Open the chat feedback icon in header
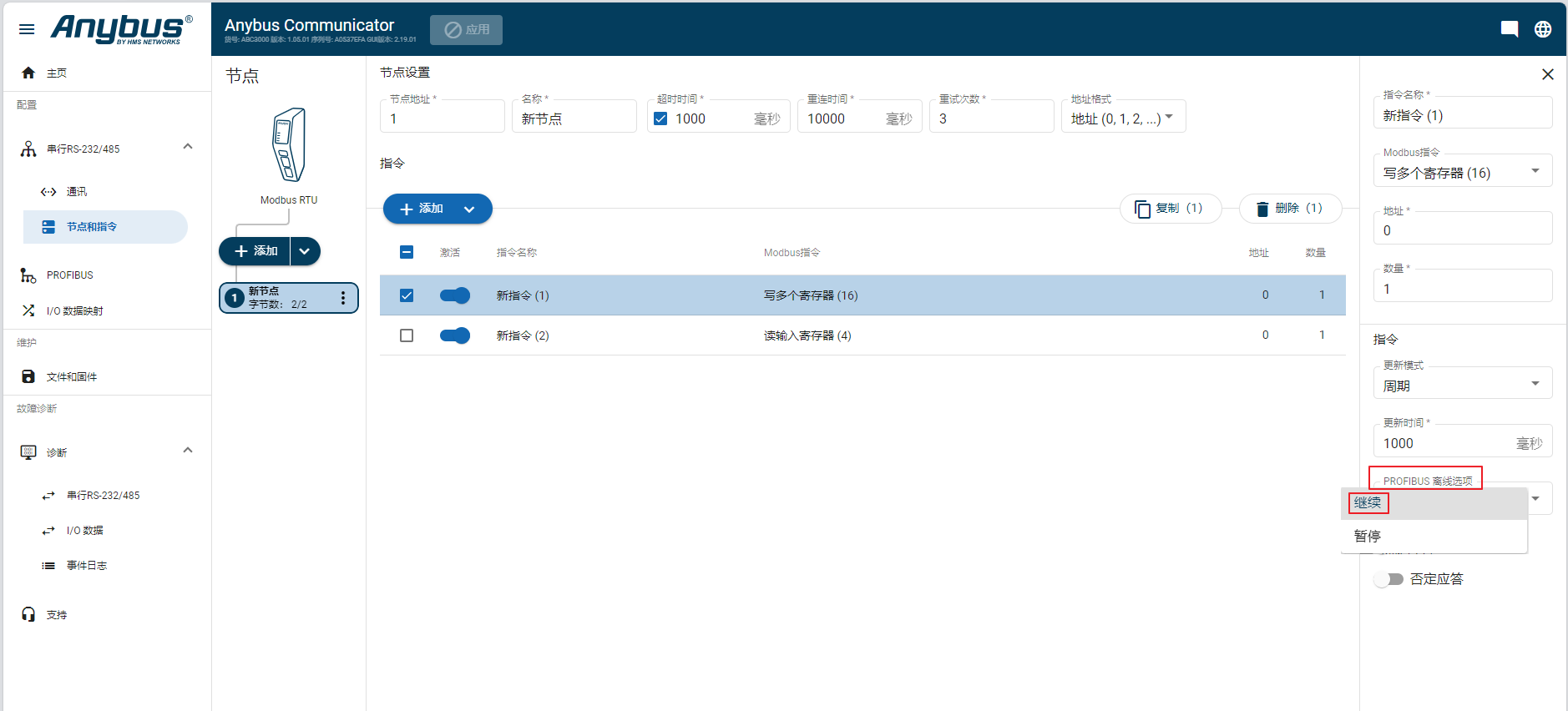 coord(1510,29)
